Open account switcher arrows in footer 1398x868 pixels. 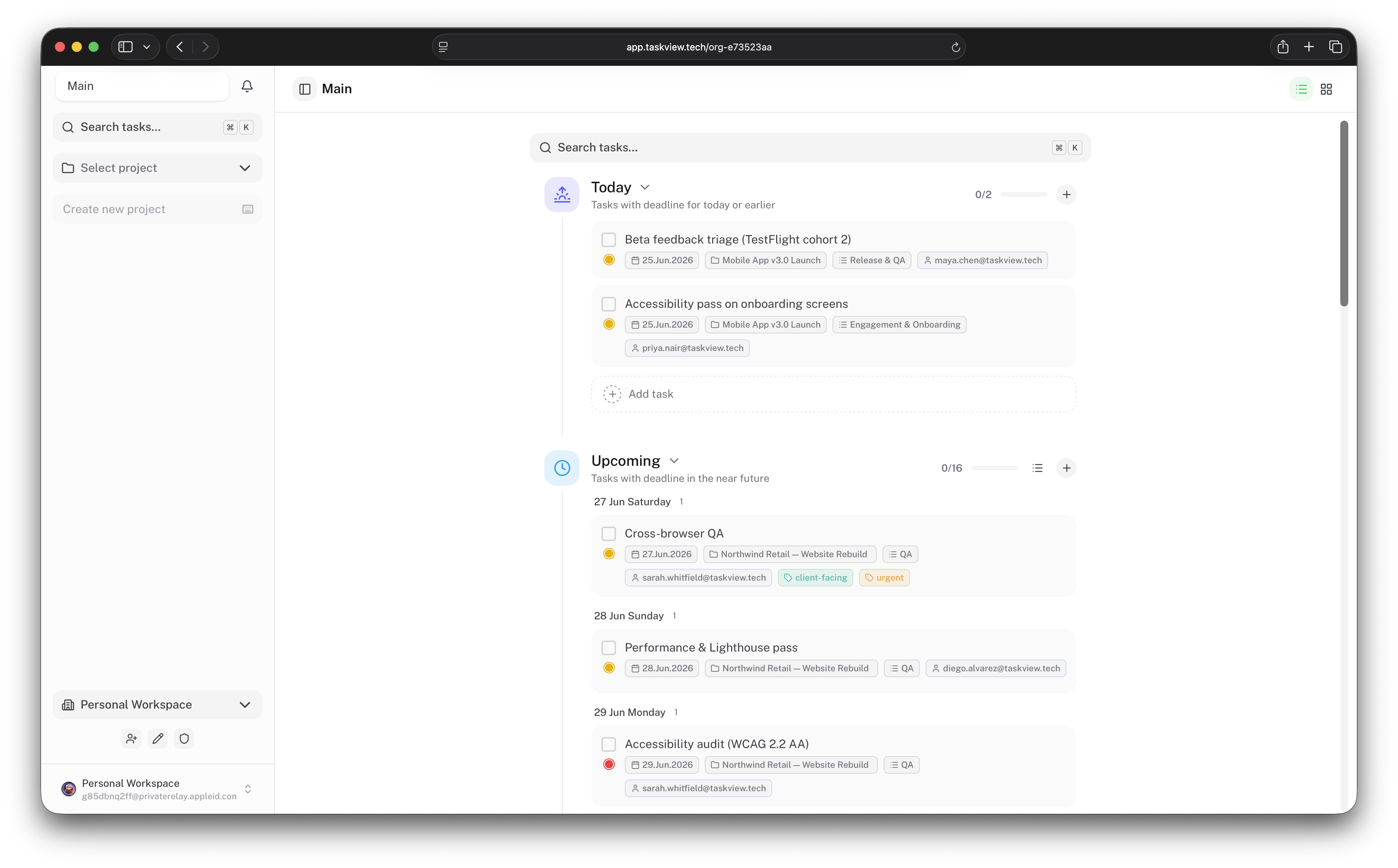(248, 789)
